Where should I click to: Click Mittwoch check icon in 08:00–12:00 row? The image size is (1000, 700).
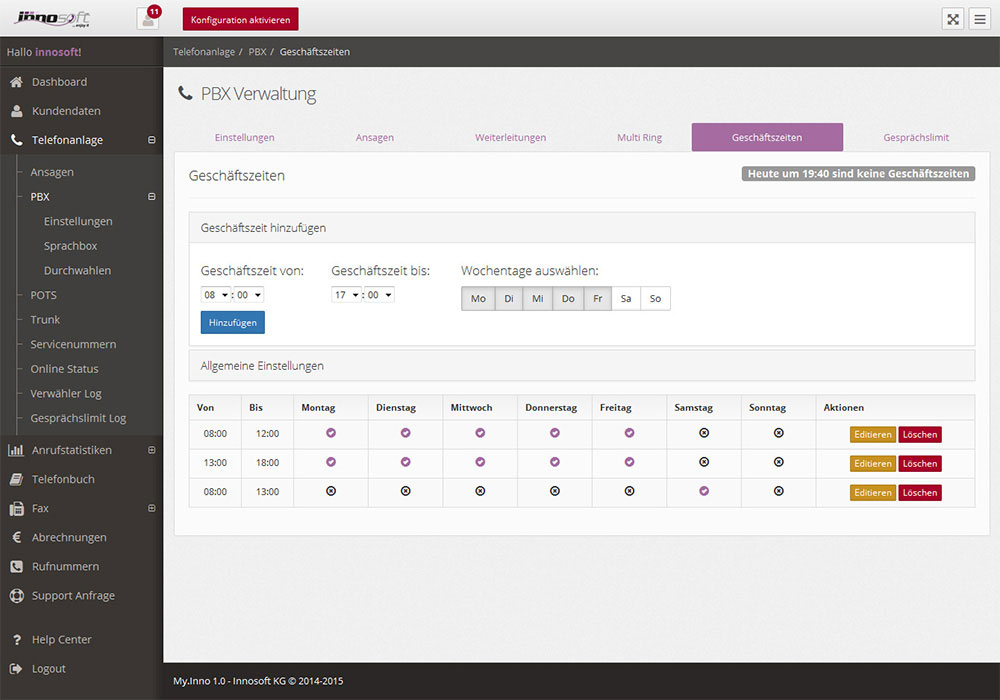pyautogui.click(x=480, y=433)
